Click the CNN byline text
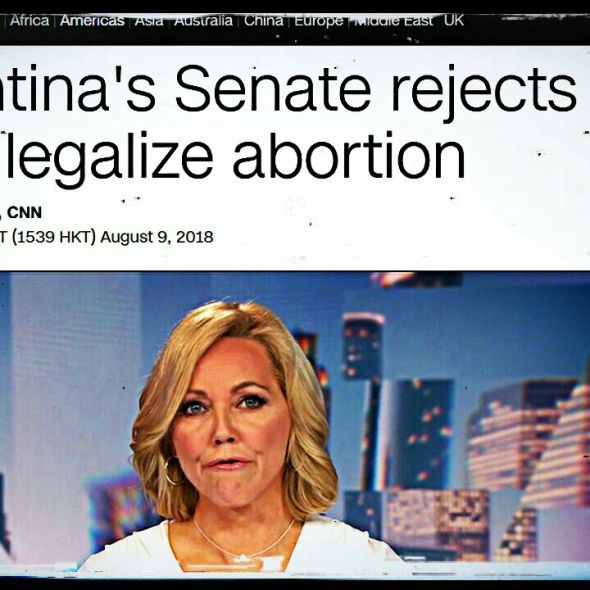The width and height of the screenshot is (590, 590). tap(24, 213)
